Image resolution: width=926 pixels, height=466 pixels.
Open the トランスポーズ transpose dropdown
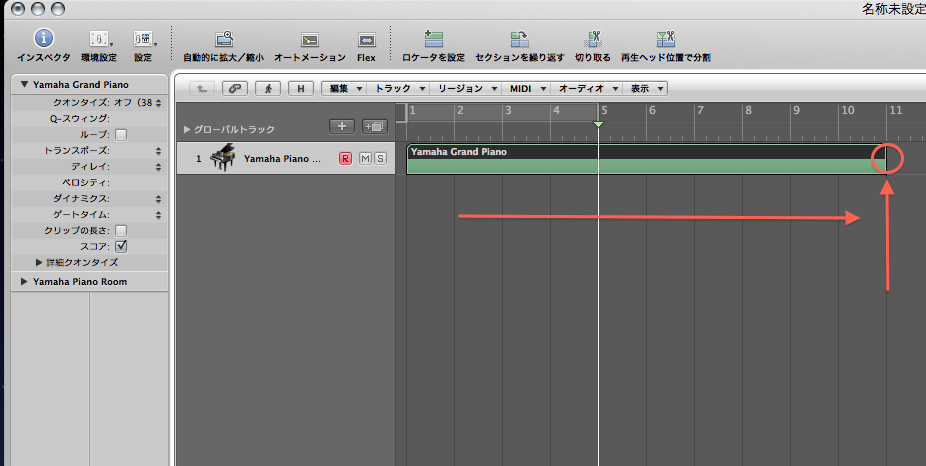pos(158,151)
